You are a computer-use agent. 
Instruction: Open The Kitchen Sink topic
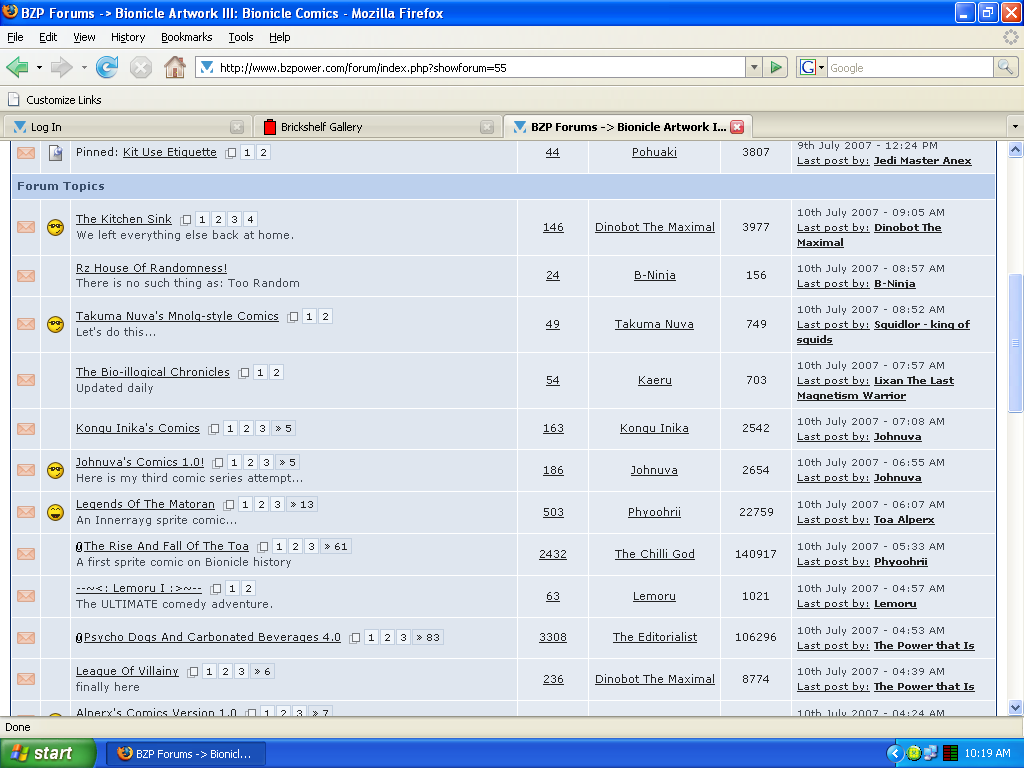pos(123,219)
